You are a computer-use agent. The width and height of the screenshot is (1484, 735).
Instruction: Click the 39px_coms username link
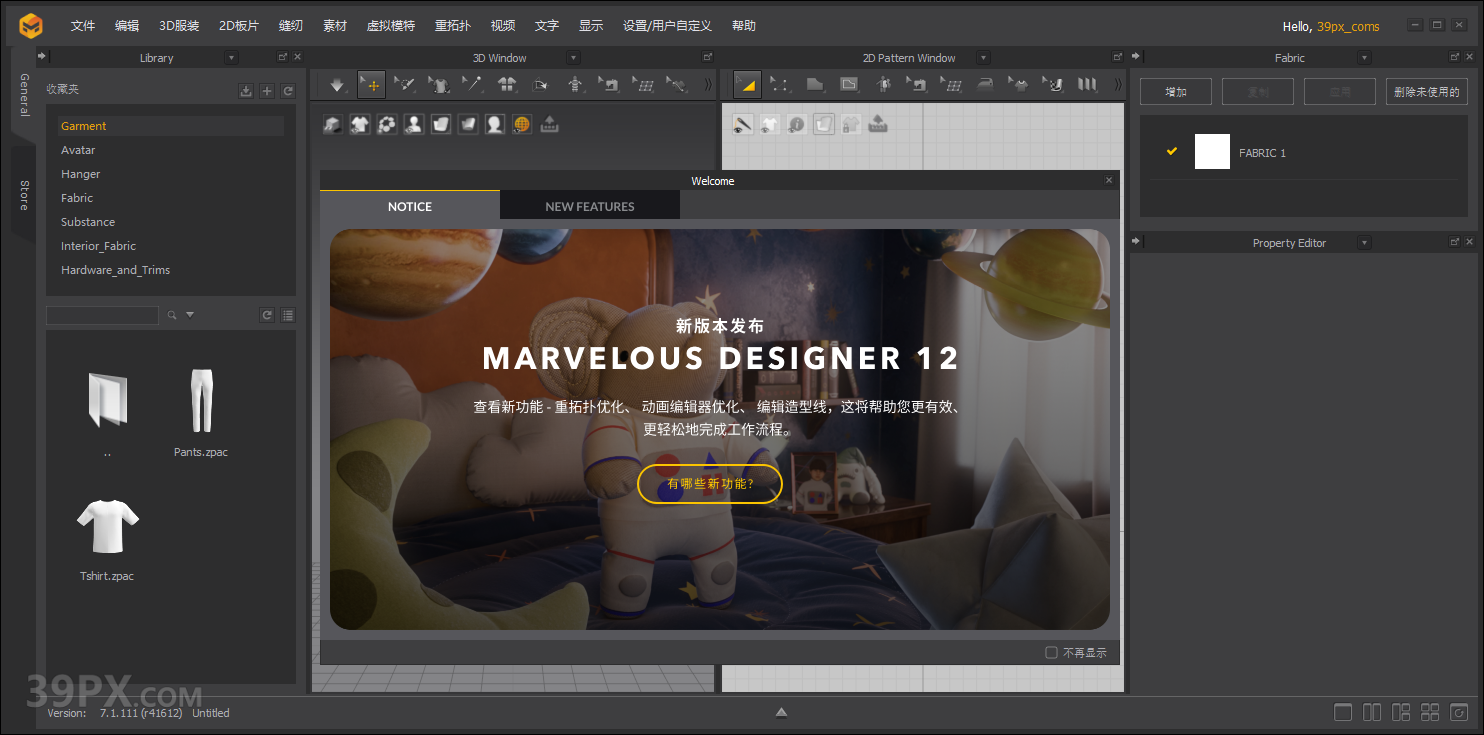click(1348, 27)
